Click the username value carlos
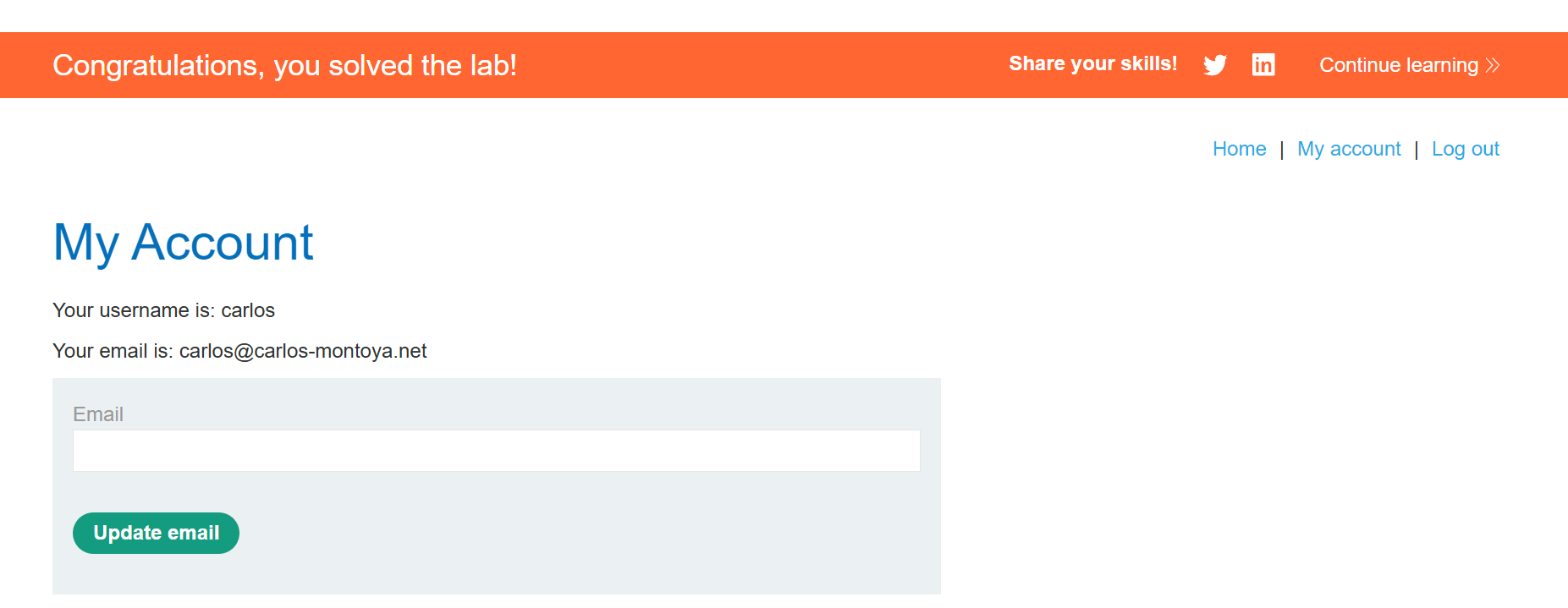Viewport: 1568px width, 608px height. (x=248, y=310)
